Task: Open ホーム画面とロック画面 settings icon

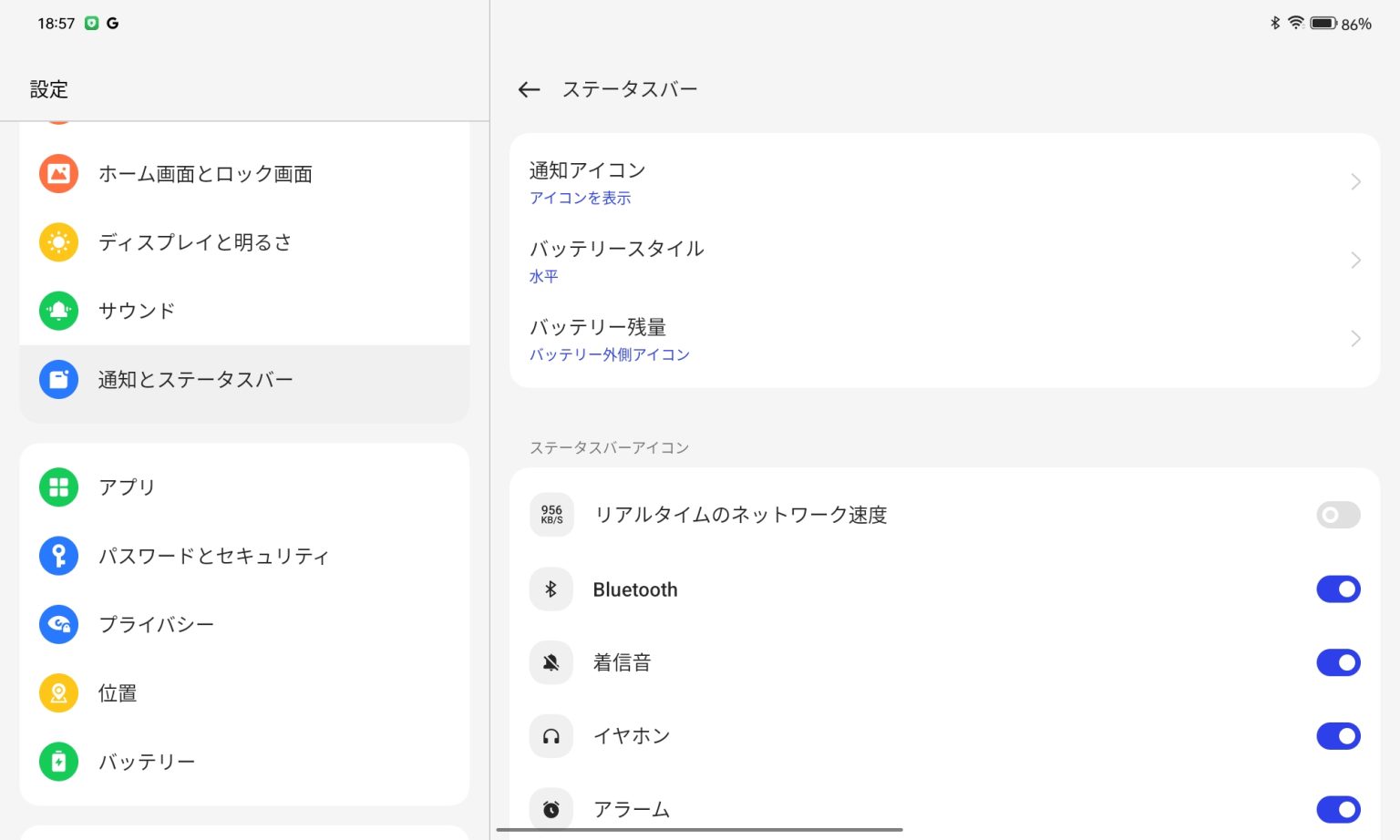Action: [58, 173]
